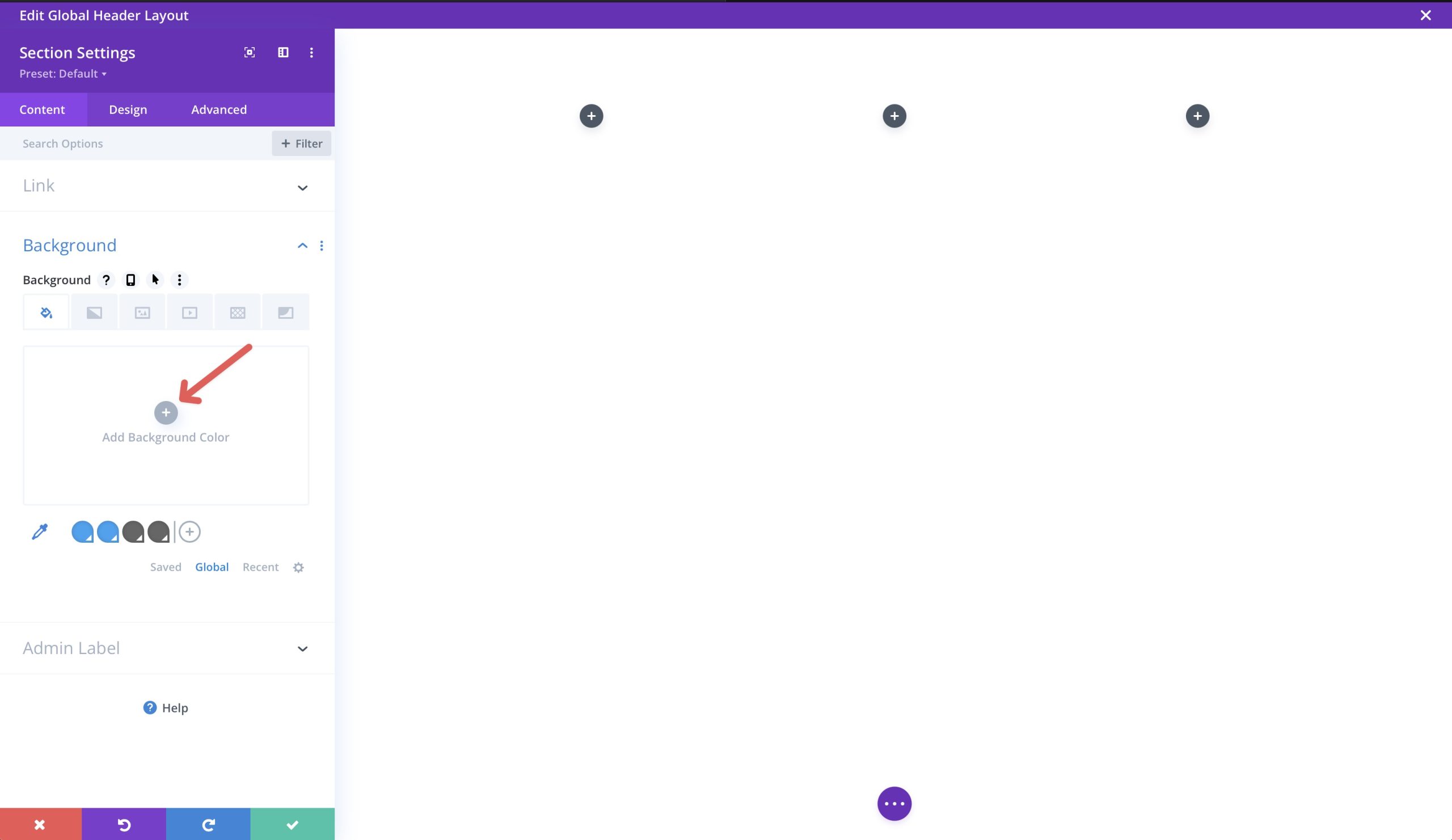Image resolution: width=1452 pixels, height=840 pixels.
Task: Select the image background type icon
Action: click(141, 312)
